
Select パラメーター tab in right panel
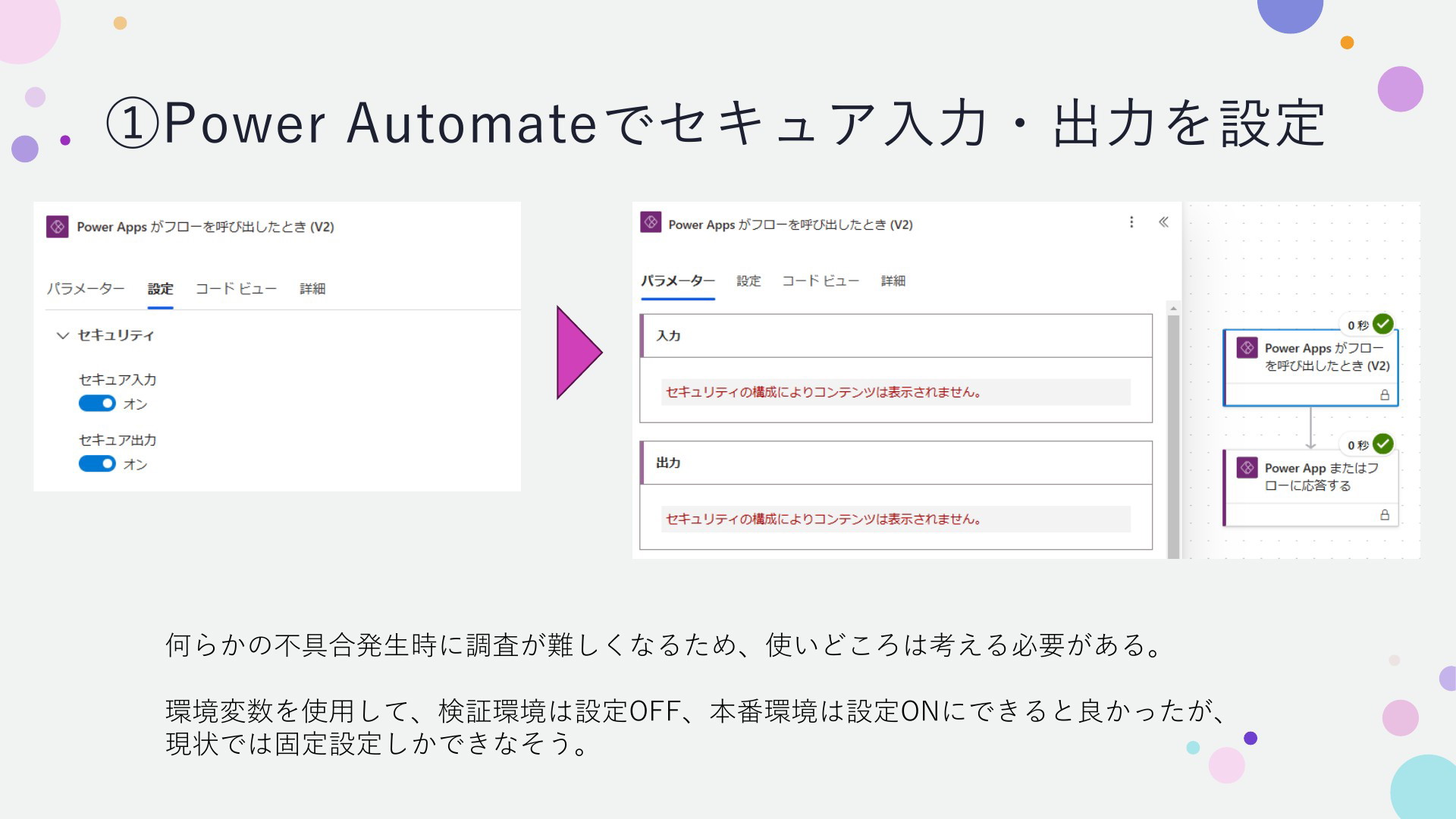click(x=678, y=281)
